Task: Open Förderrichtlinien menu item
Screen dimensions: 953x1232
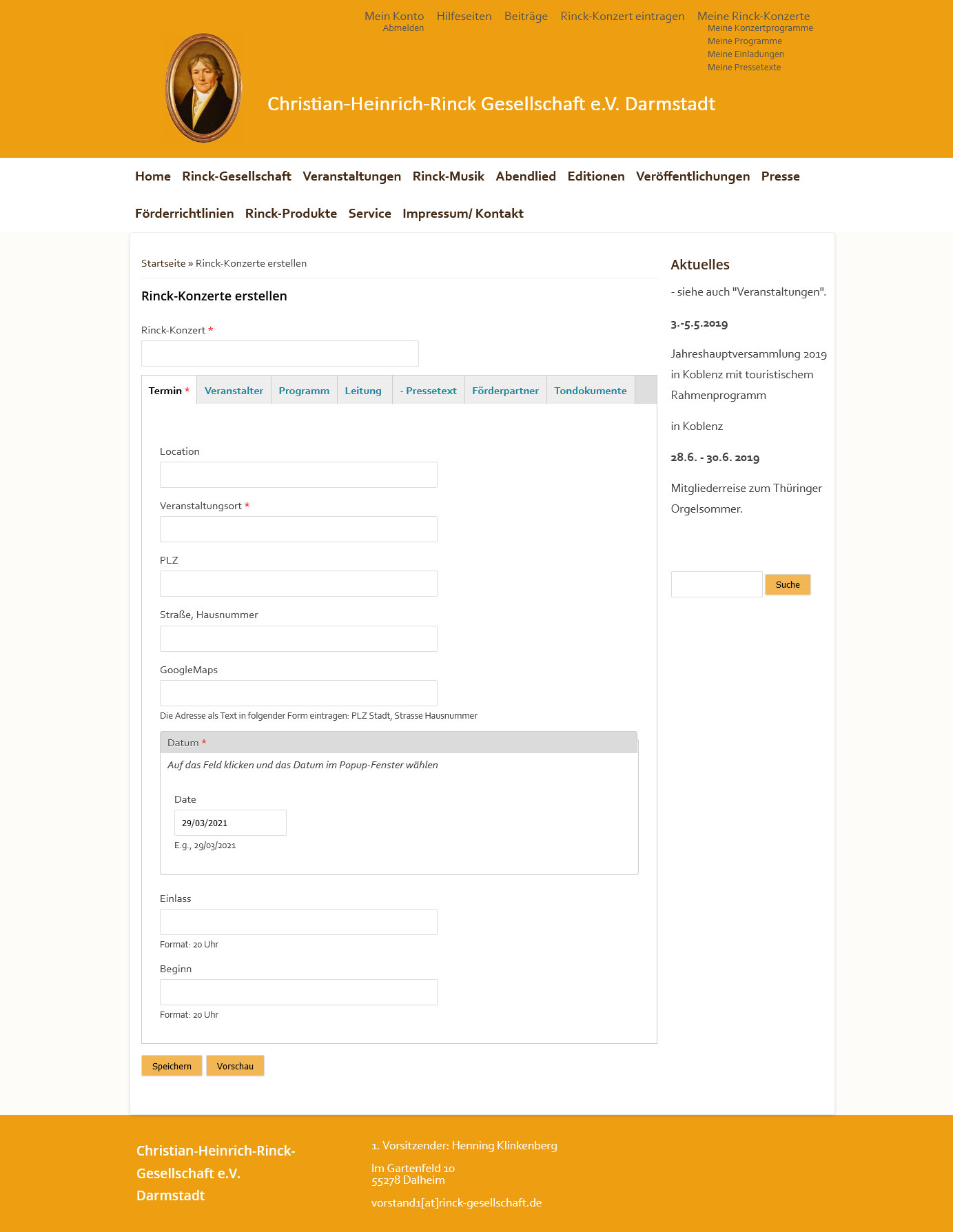Action: (184, 214)
